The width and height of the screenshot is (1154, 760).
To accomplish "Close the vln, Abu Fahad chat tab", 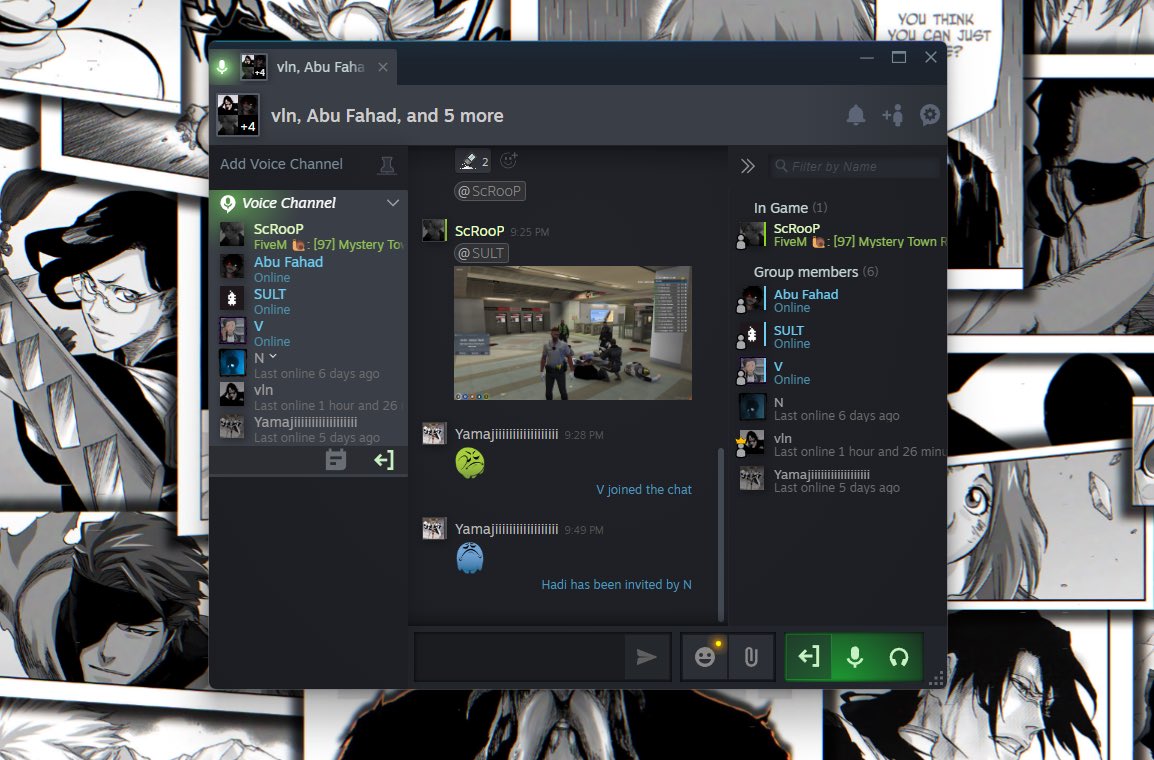I will tap(383, 67).
